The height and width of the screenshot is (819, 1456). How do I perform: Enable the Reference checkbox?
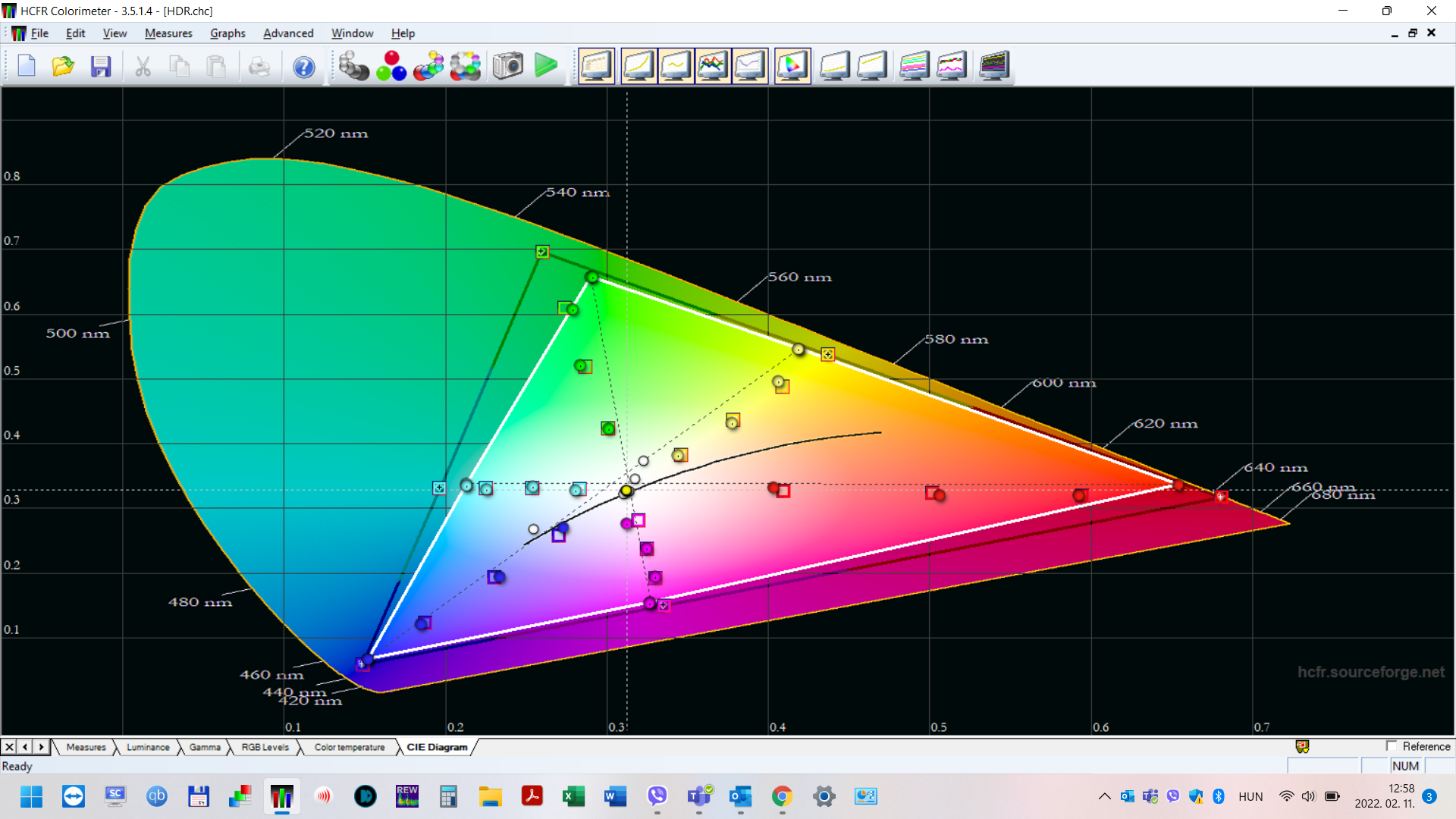coord(1393,746)
